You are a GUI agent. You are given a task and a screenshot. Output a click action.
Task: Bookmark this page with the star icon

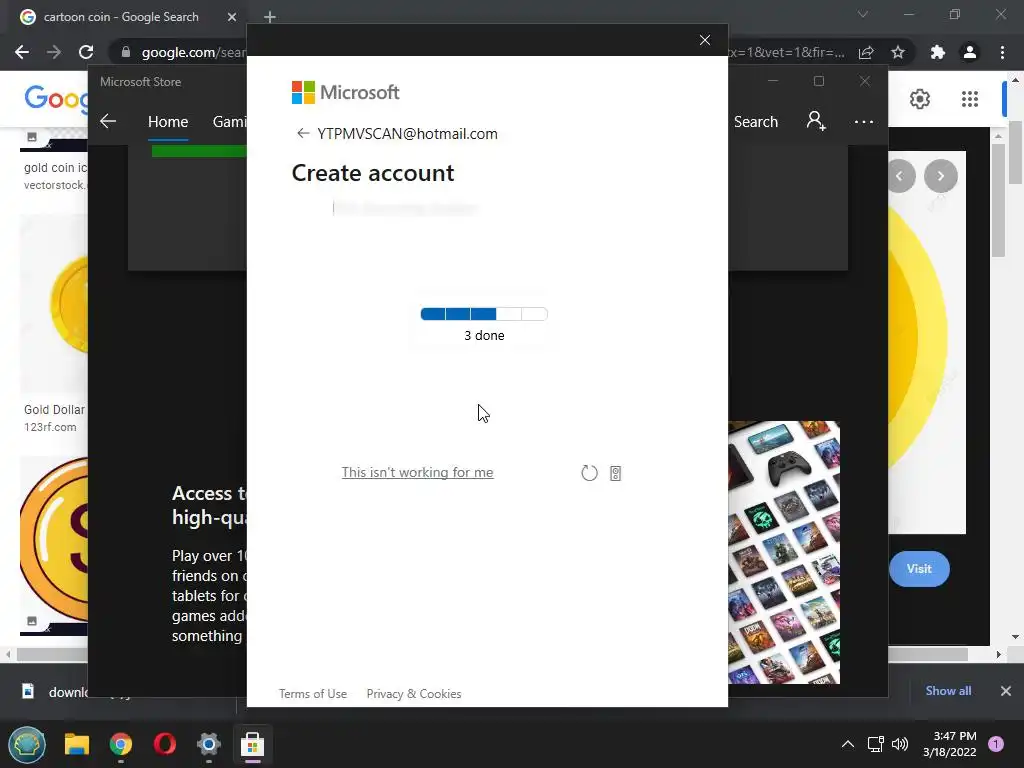point(898,52)
